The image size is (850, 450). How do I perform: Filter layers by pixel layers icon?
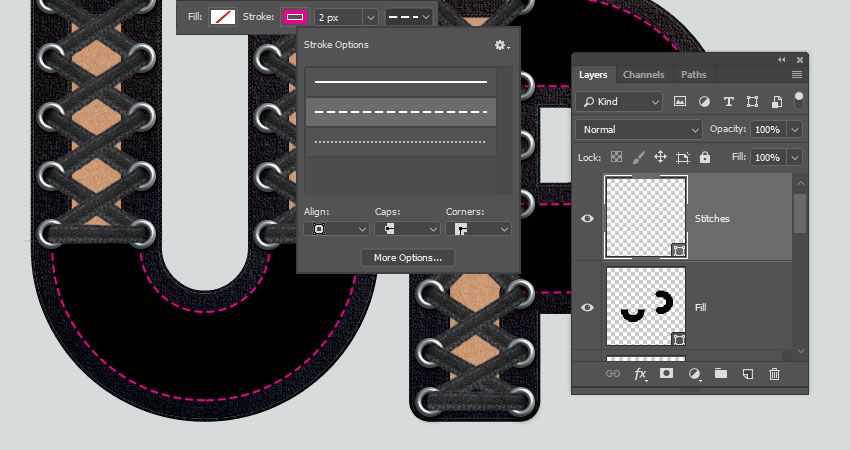[x=680, y=101]
